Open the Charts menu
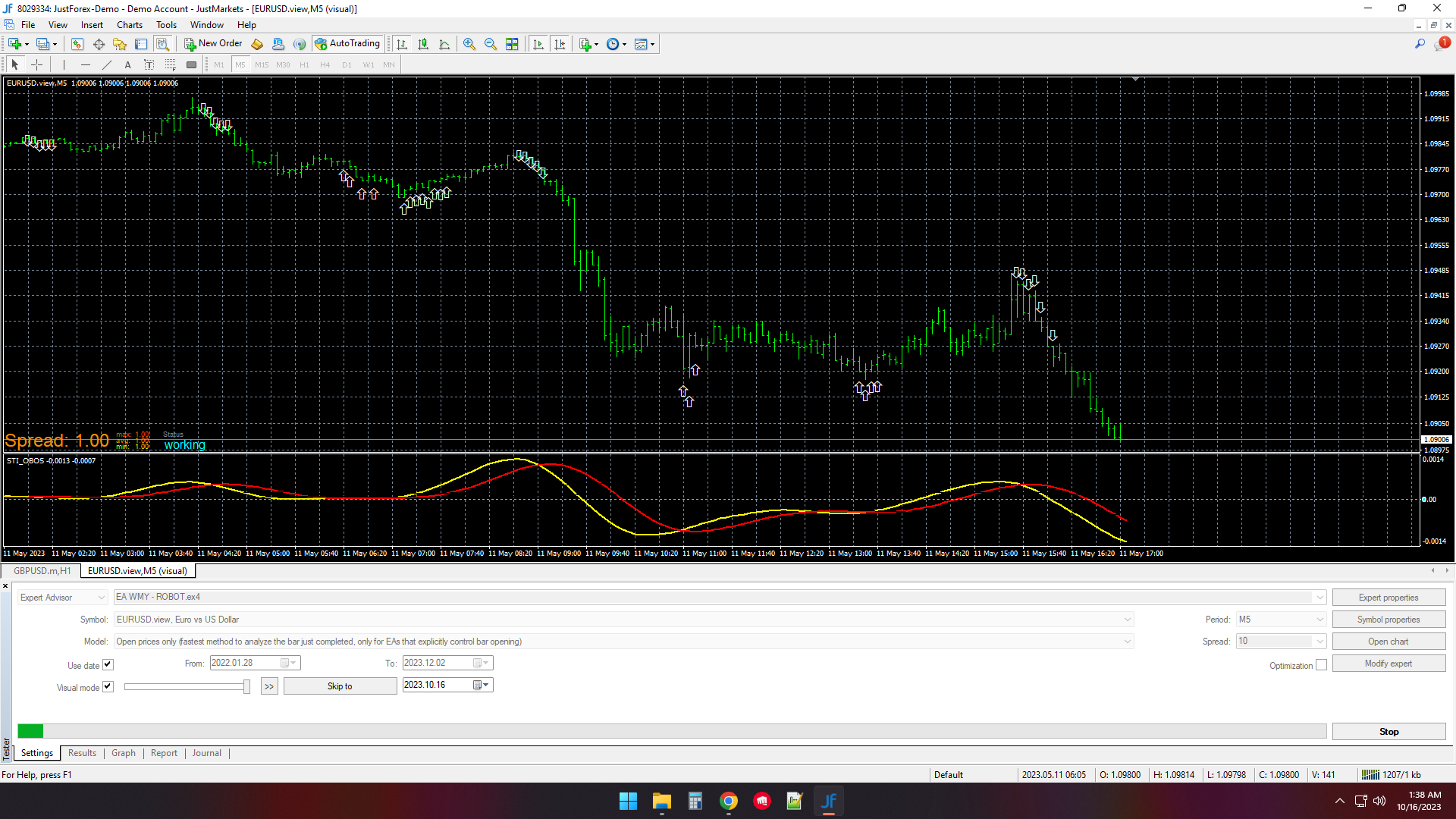1456x819 pixels. [x=129, y=25]
